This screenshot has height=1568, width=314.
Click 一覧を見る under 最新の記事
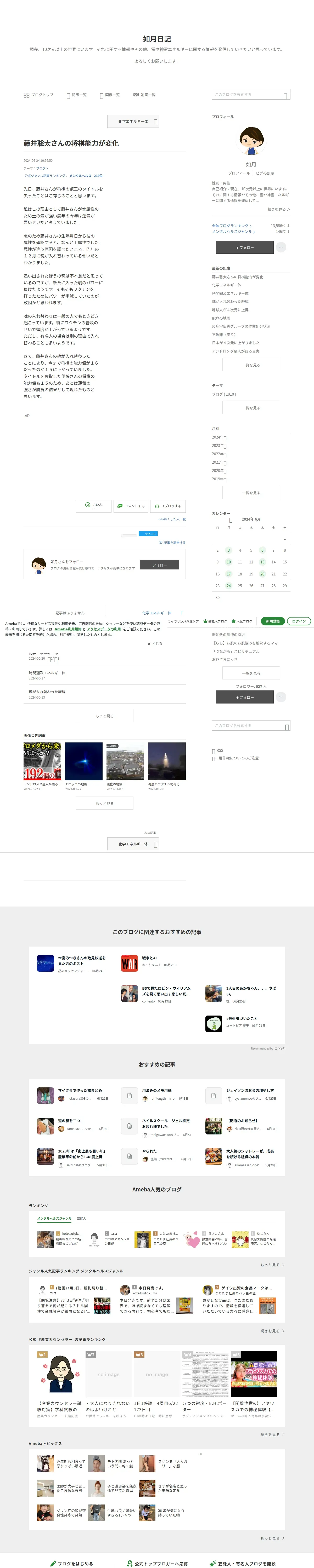[x=251, y=365]
